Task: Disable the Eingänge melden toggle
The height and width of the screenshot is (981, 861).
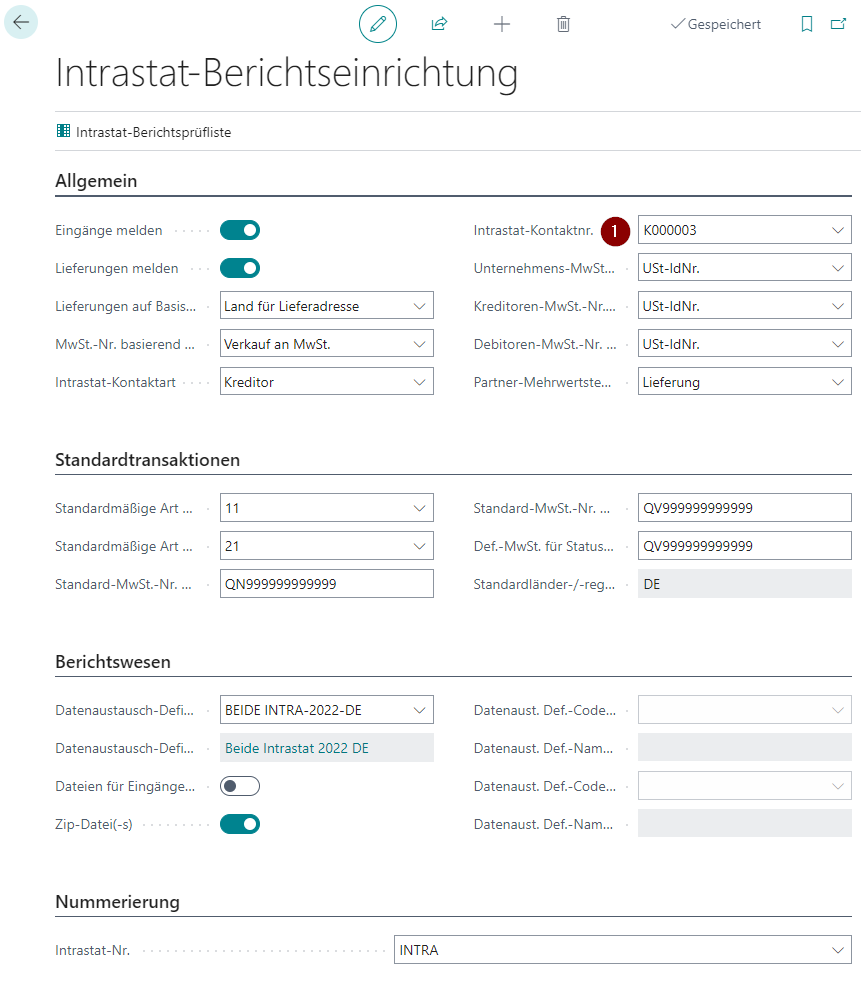Action: 239,230
